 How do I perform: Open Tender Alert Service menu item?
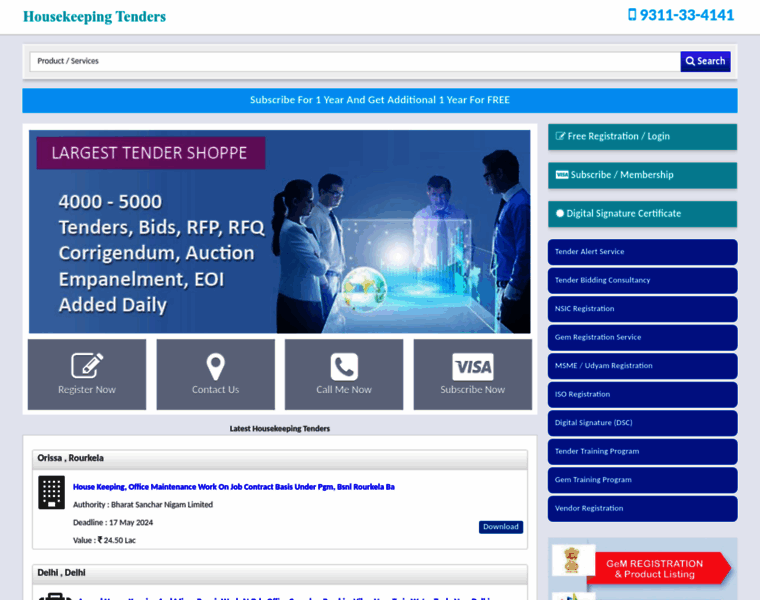pyautogui.click(x=642, y=252)
